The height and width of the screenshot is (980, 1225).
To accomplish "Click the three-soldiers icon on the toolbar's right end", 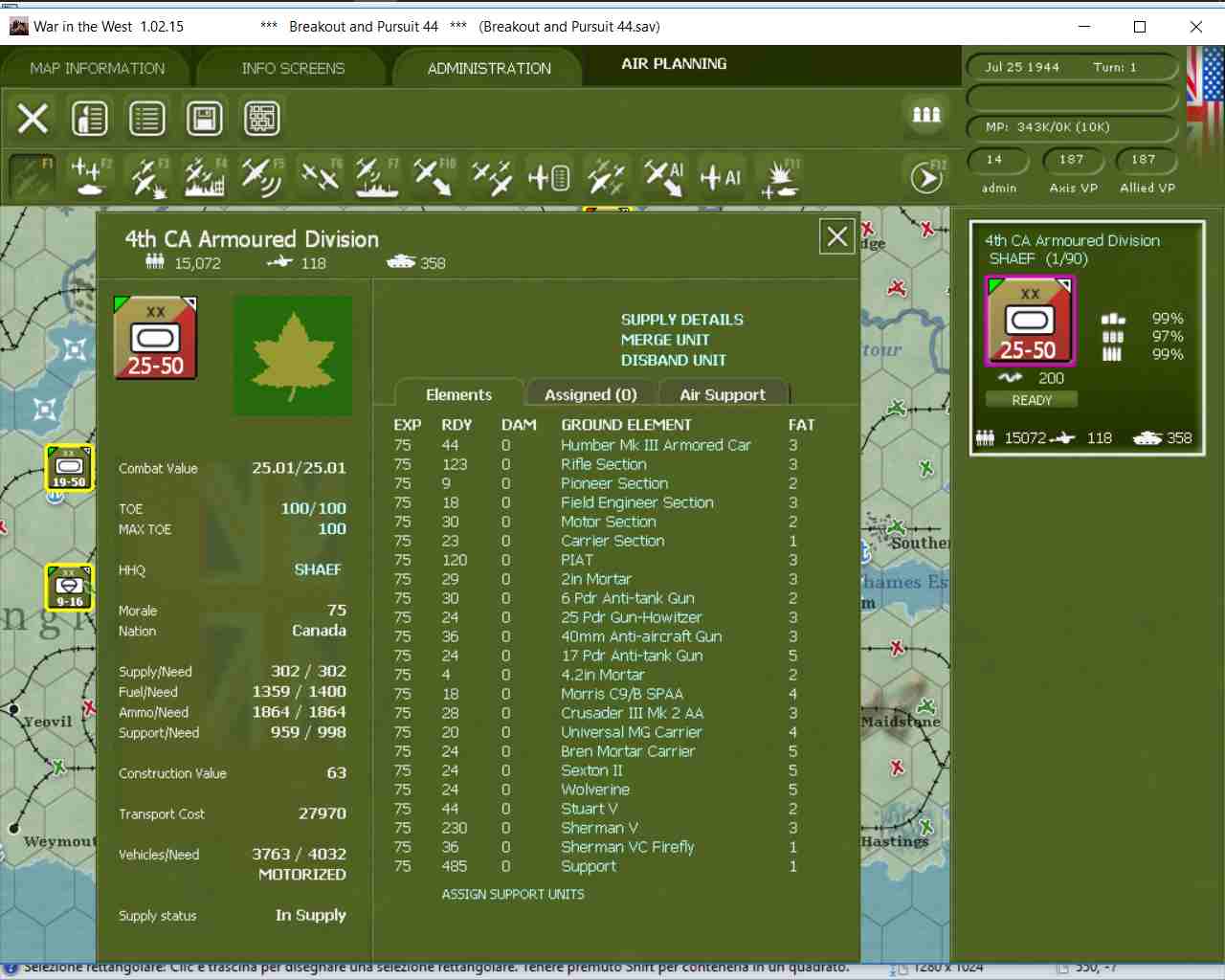I will pyautogui.click(x=926, y=115).
